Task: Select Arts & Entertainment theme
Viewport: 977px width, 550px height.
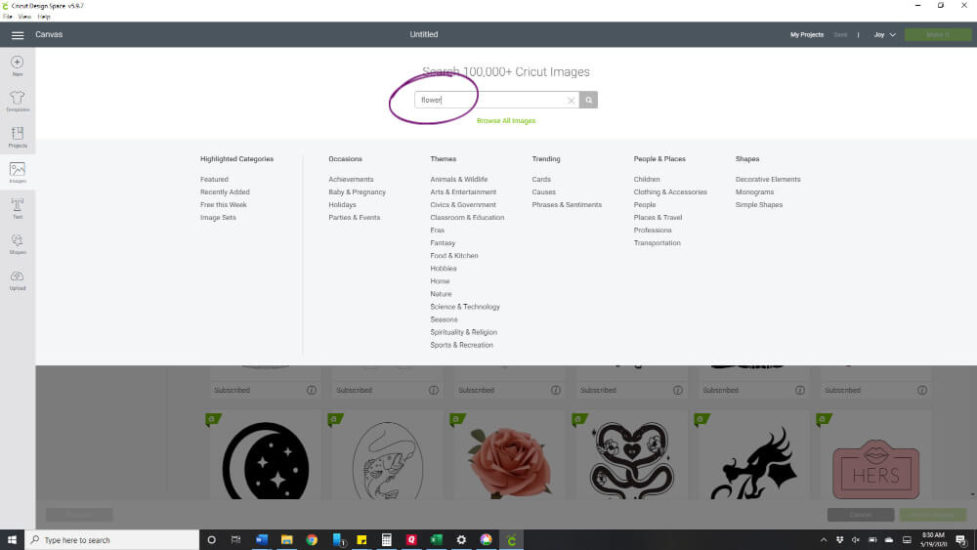Action: point(463,192)
